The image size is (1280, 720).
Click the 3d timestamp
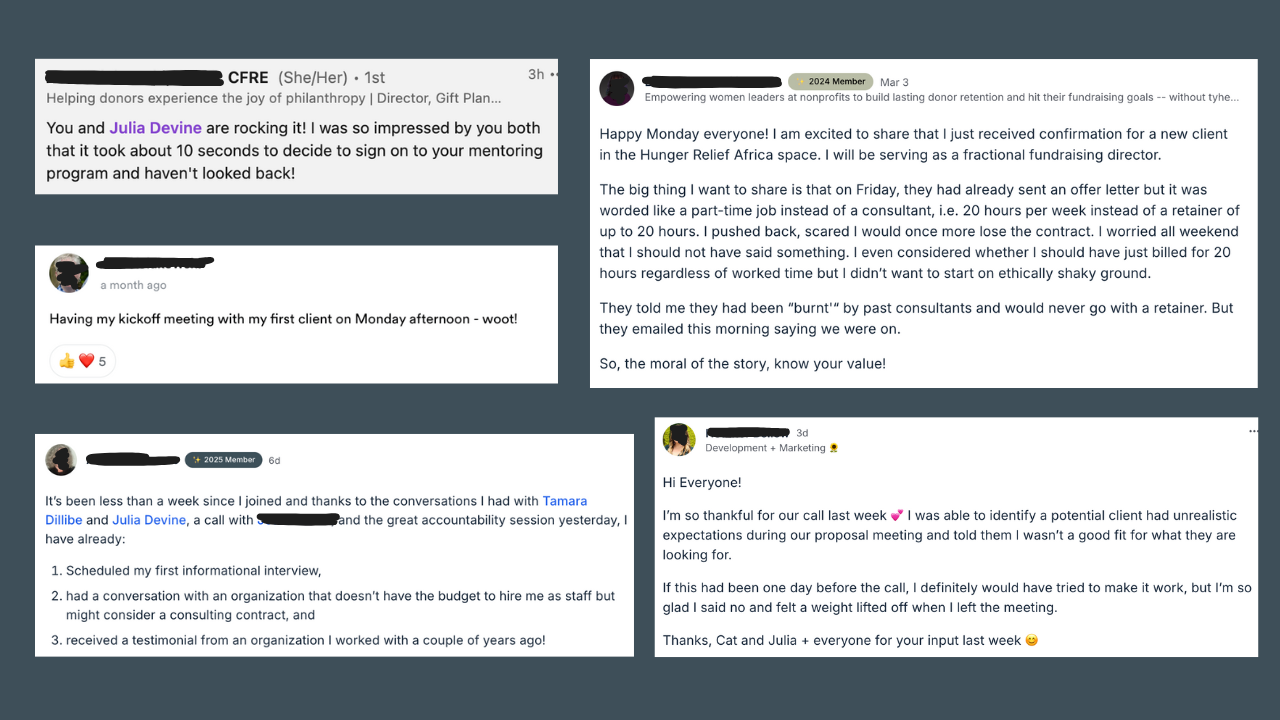pyautogui.click(x=802, y=433)
